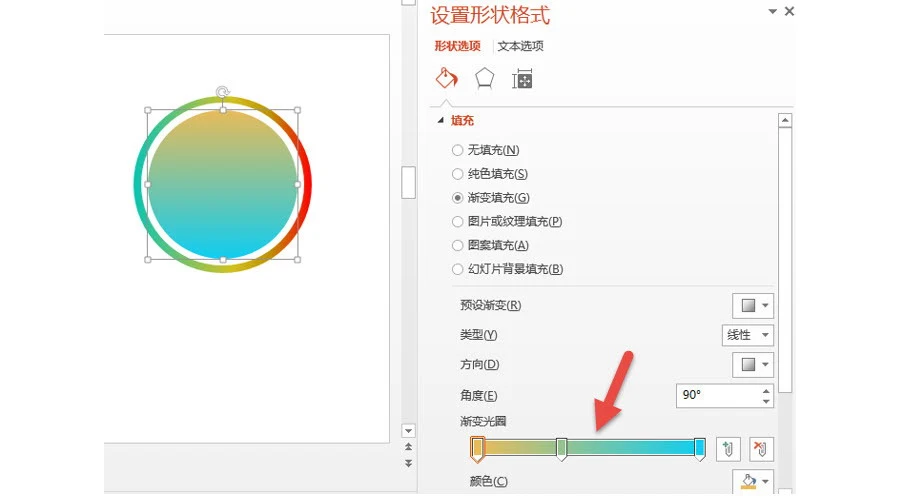The image size is (900, 497).
Task: Select the 无填充(N) radio option
Action: (x=457, y=150)
